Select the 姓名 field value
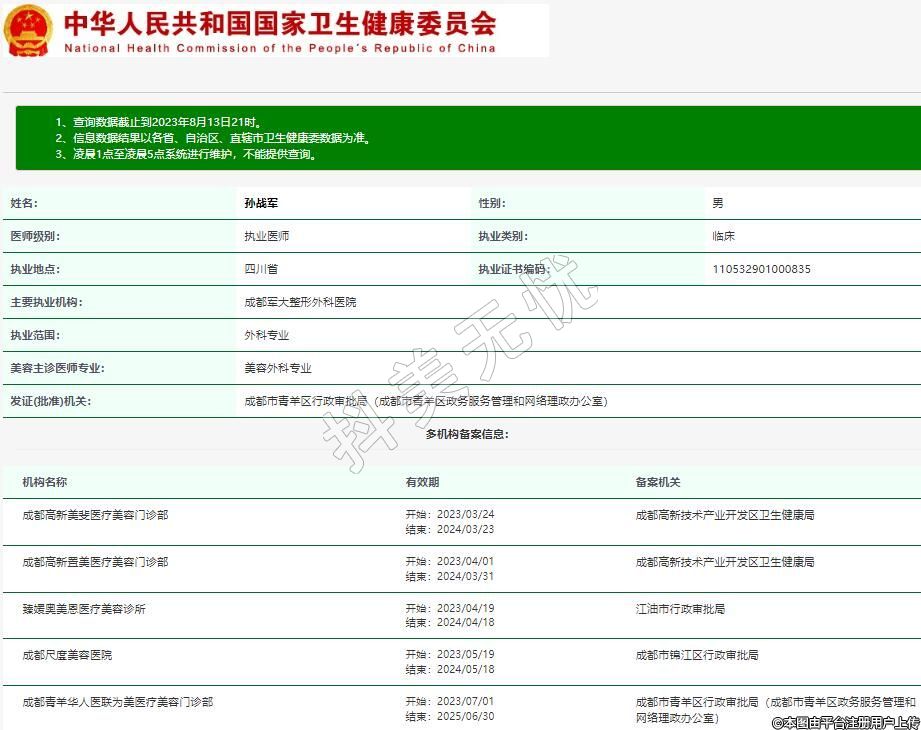Viewport: 921px width, 730px height. 261,203
